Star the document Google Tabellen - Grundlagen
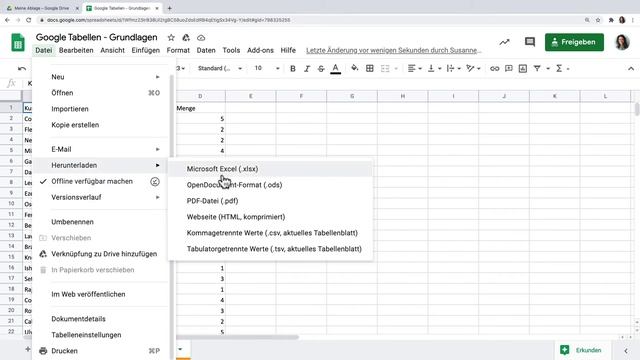 coord(171,38)
